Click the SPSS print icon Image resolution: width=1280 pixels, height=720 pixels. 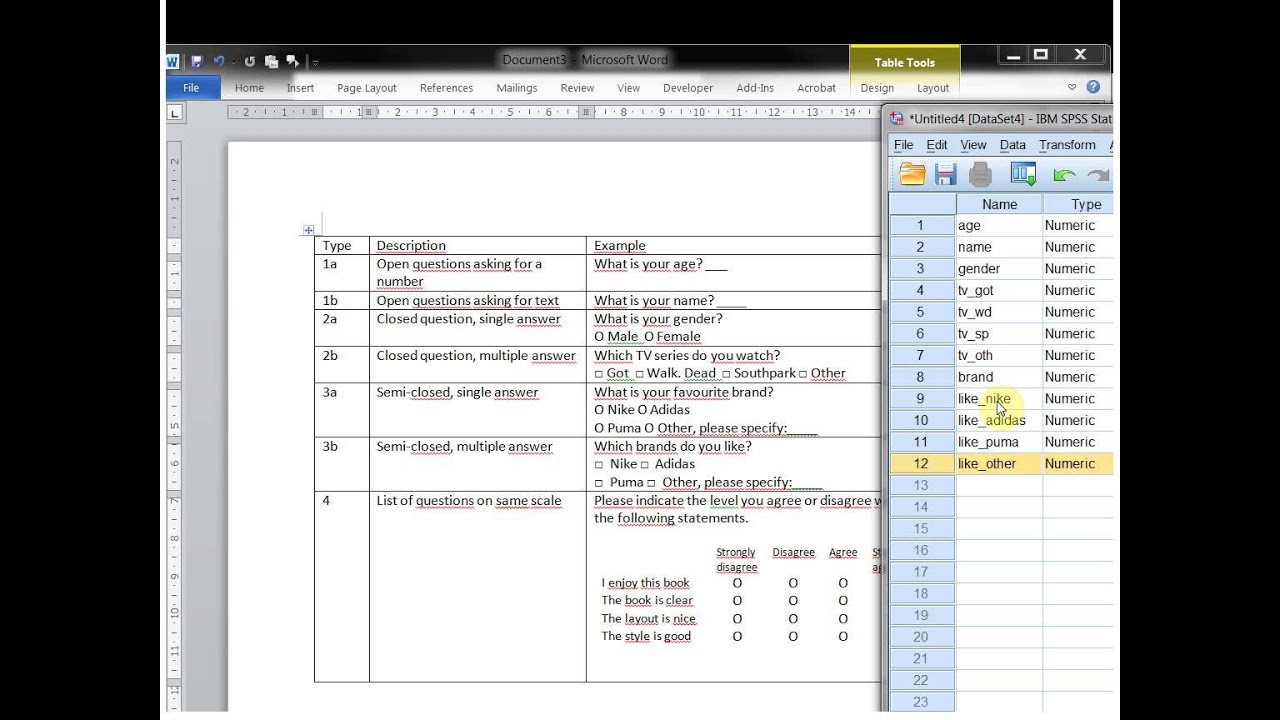[x=980, y=175]
